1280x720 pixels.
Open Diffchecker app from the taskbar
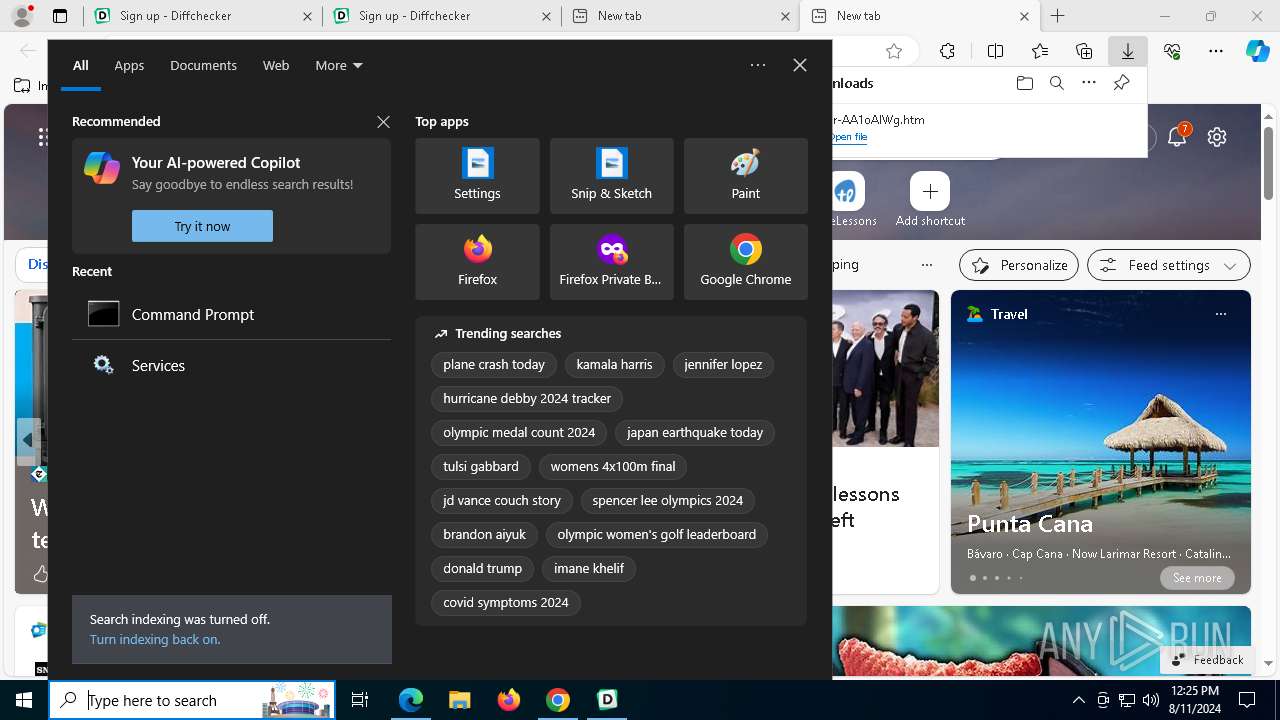coord(607,700)
